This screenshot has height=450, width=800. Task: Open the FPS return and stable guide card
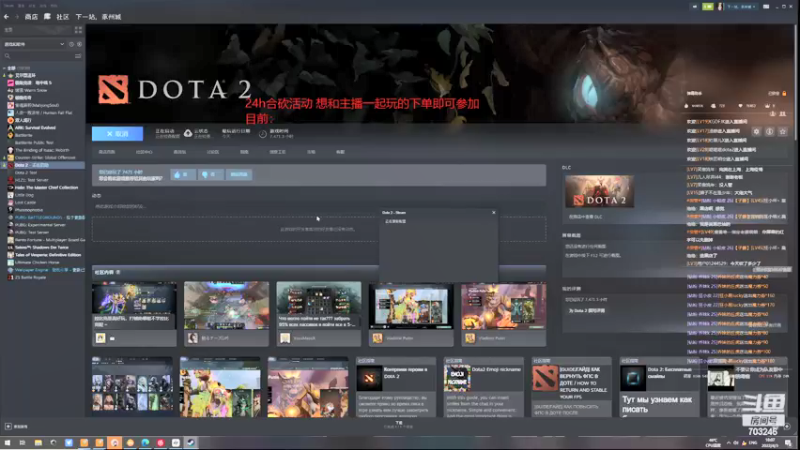pos(571,387)
